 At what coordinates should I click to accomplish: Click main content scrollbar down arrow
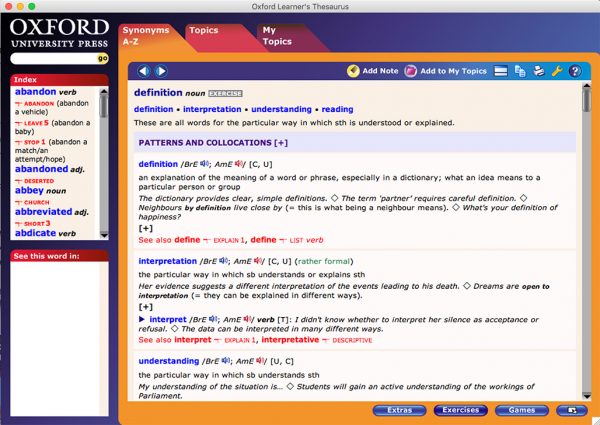pyautogui.click(x=586, y=396)
